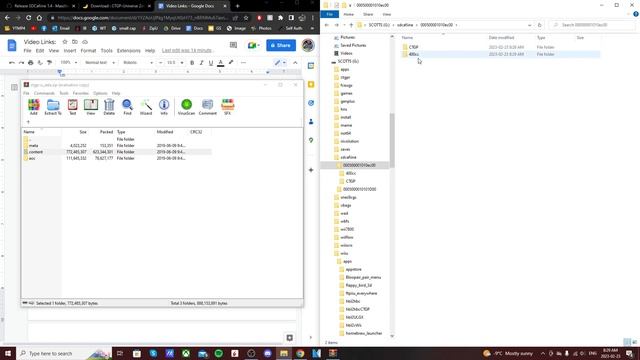Viewport: 640px width, 360px height.
Task: Open the Explorer View ribbon tab
Action: (x=386, y=14)
